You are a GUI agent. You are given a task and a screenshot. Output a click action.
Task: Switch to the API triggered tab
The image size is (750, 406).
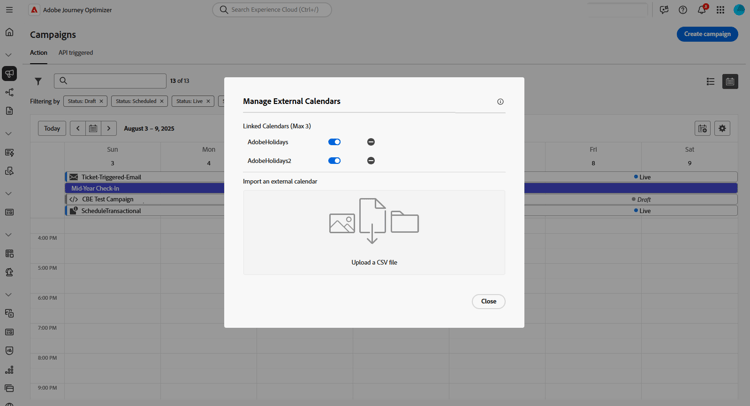[x=76, y=53]
